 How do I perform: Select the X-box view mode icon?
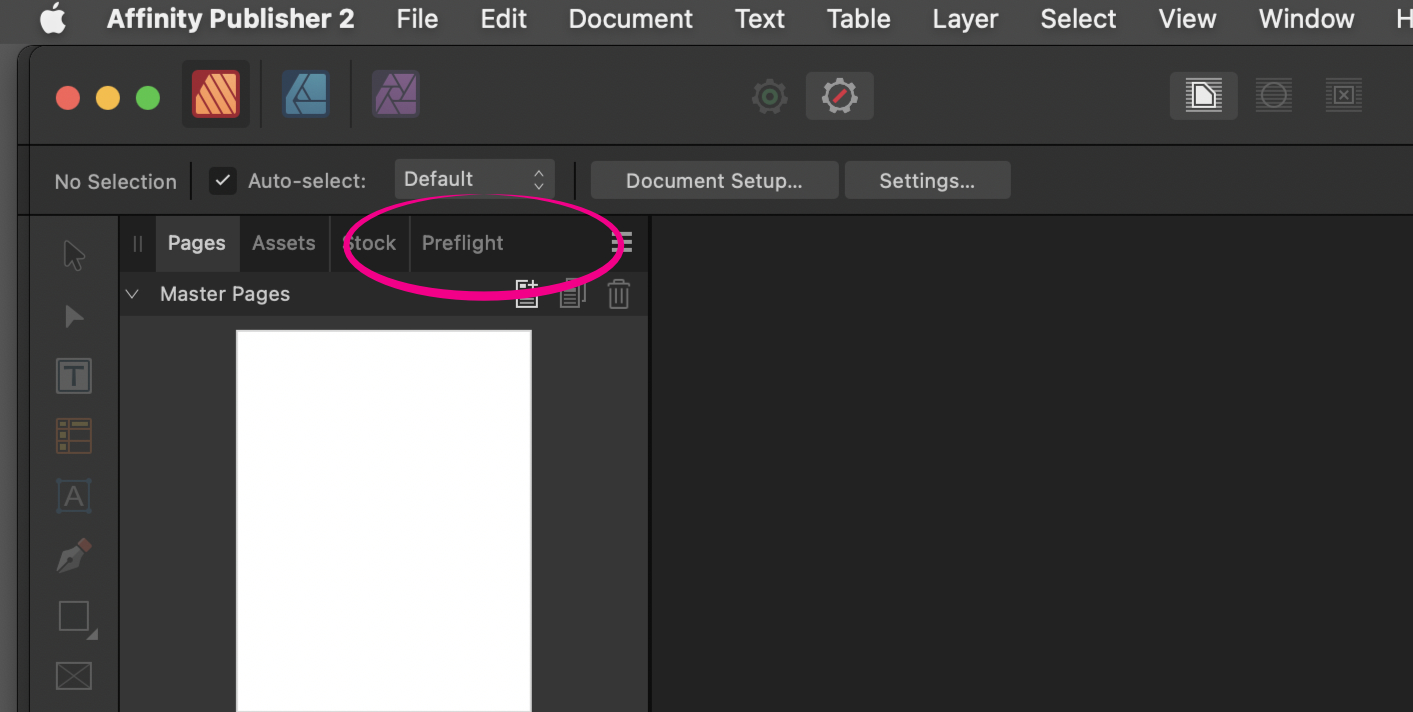(x=1344, y=96)
